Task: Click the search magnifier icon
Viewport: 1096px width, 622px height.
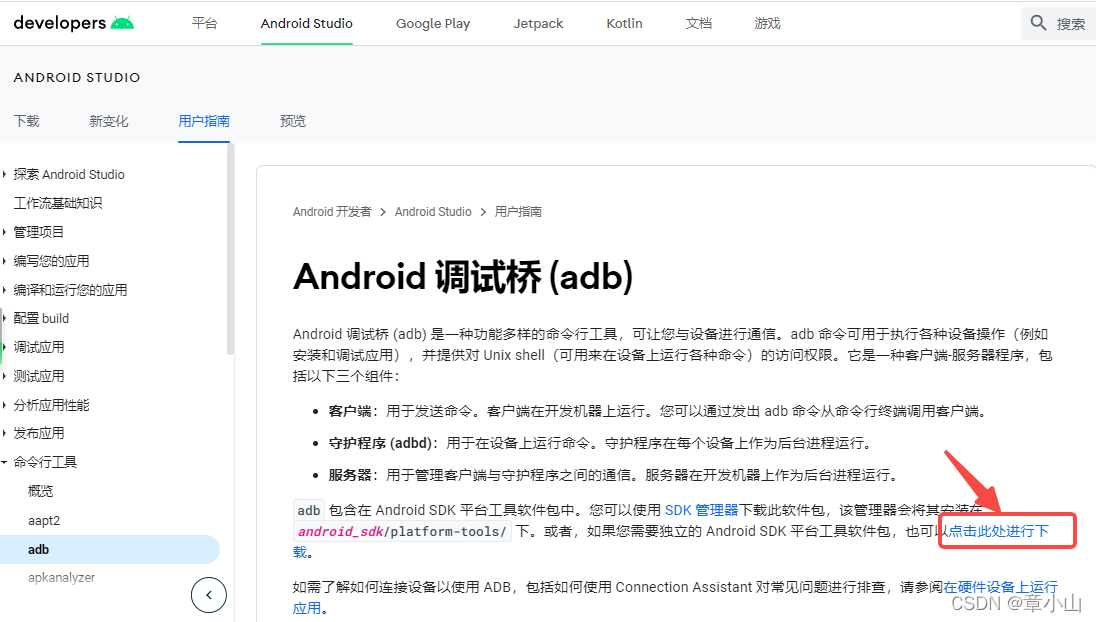Action: pyautogui.click(x=1036, y=21)
